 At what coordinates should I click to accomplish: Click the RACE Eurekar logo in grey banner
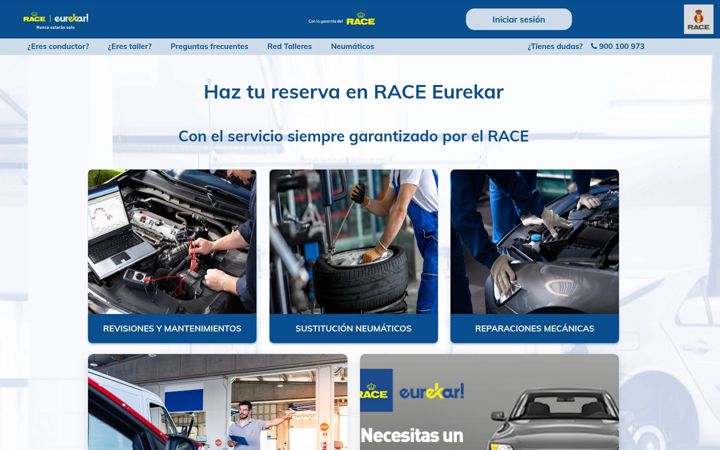coord(412,390)
